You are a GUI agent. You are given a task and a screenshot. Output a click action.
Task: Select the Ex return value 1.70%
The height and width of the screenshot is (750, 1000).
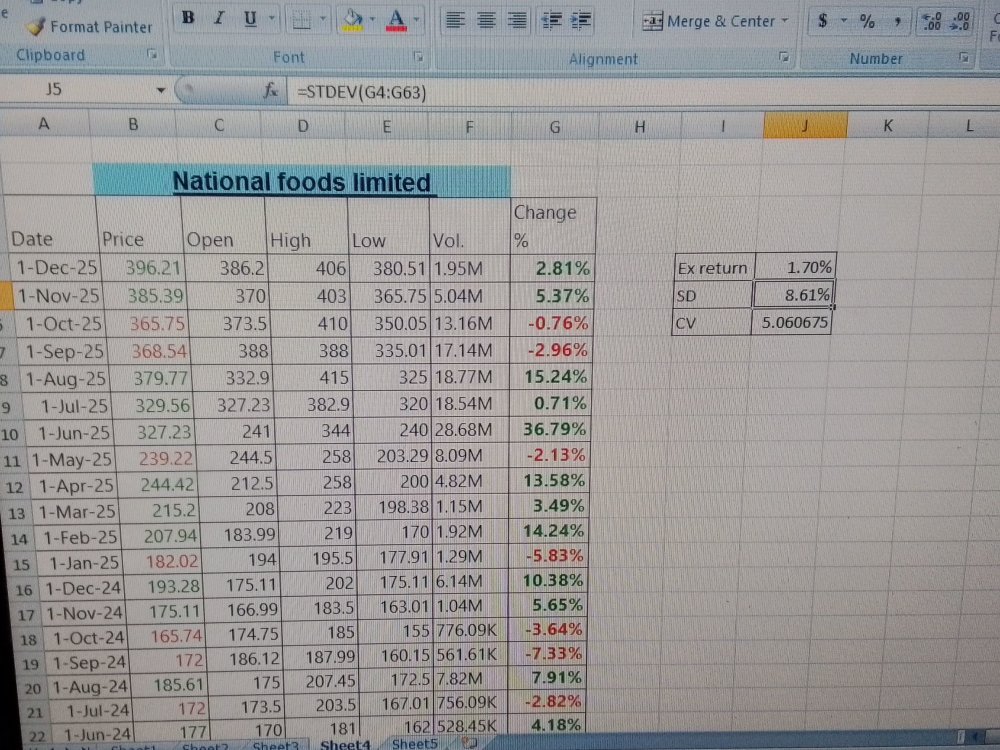coord(795,267)
